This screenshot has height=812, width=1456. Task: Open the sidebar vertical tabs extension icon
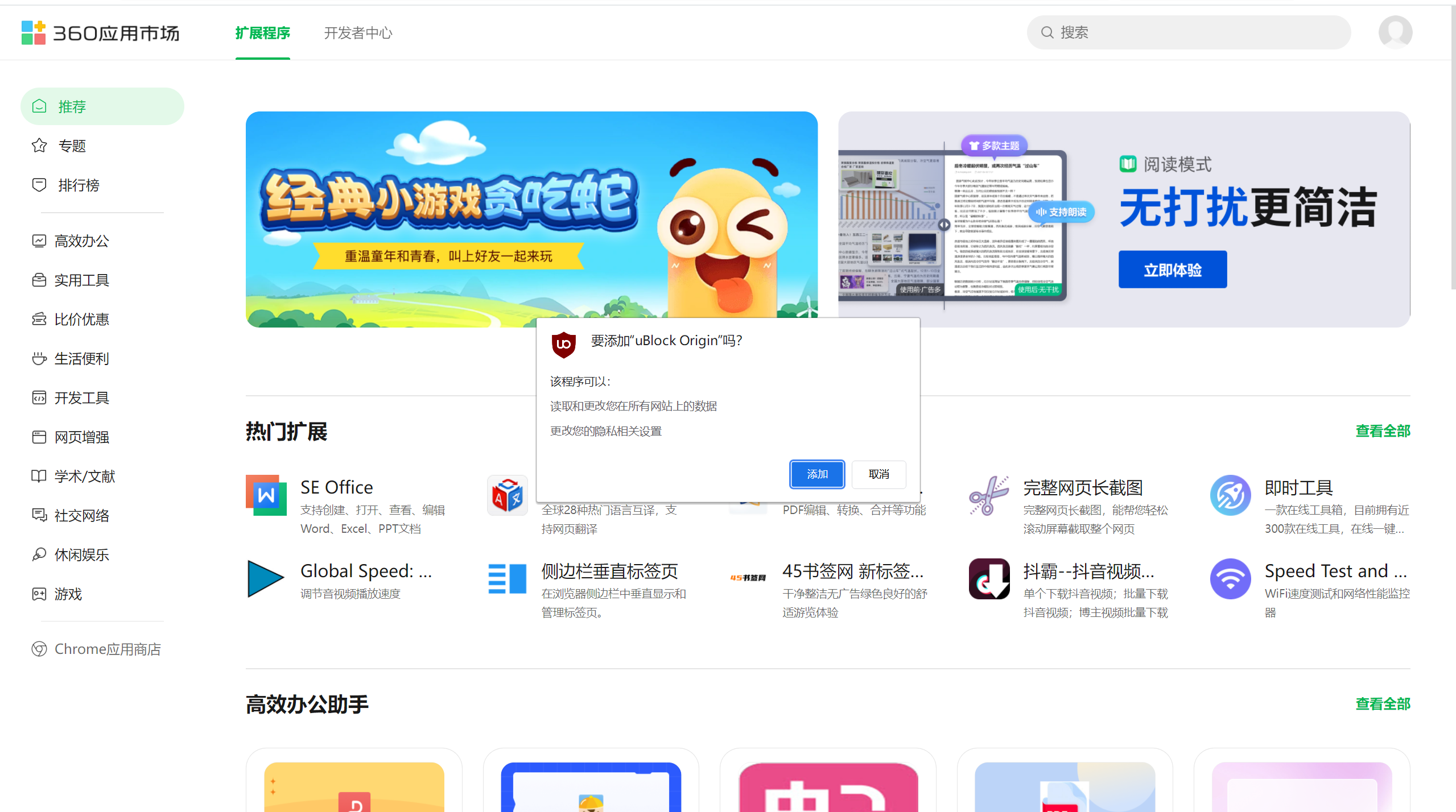point(507,578)
